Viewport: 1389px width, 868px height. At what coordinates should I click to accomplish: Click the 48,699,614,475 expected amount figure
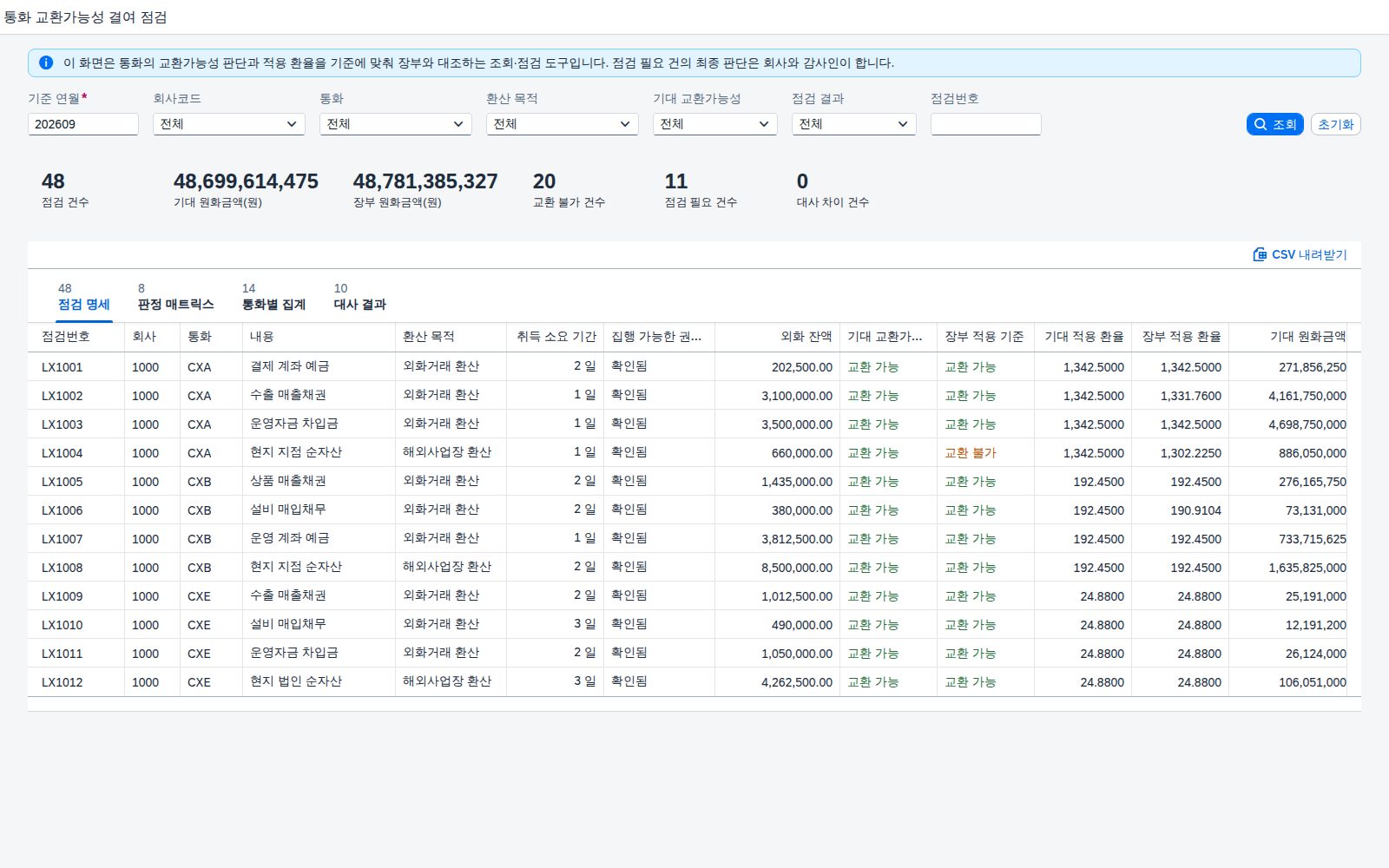[246, 181]
